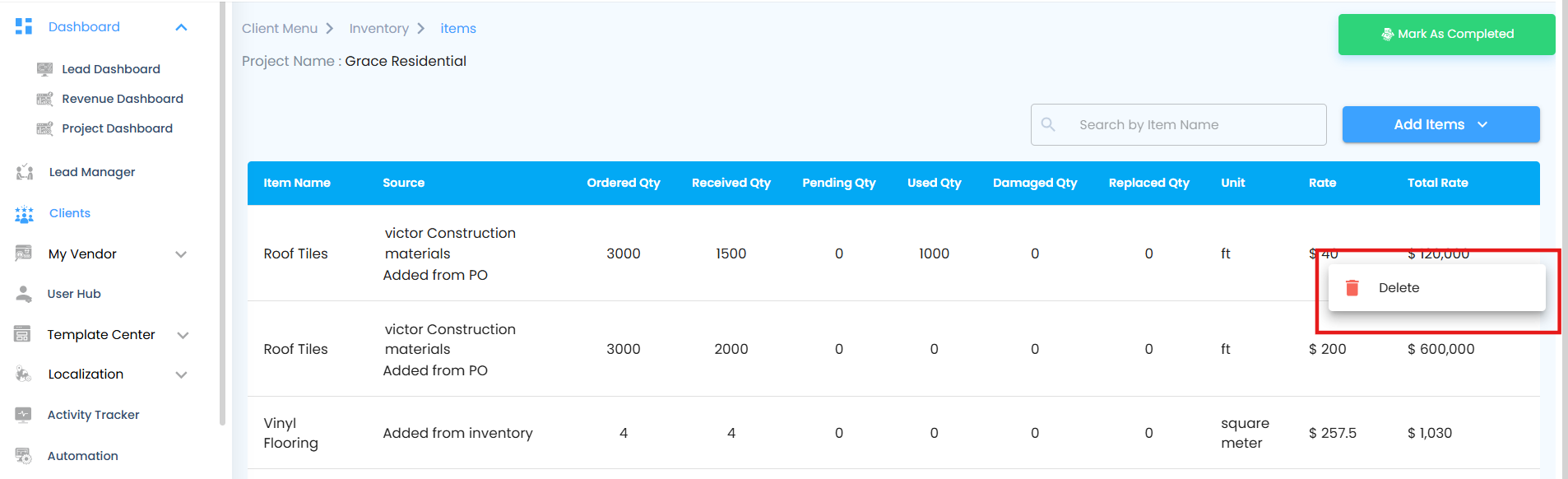Click the Clients group icon
The width and height of the screenshot is (1568, 479).
pos(25,214)
